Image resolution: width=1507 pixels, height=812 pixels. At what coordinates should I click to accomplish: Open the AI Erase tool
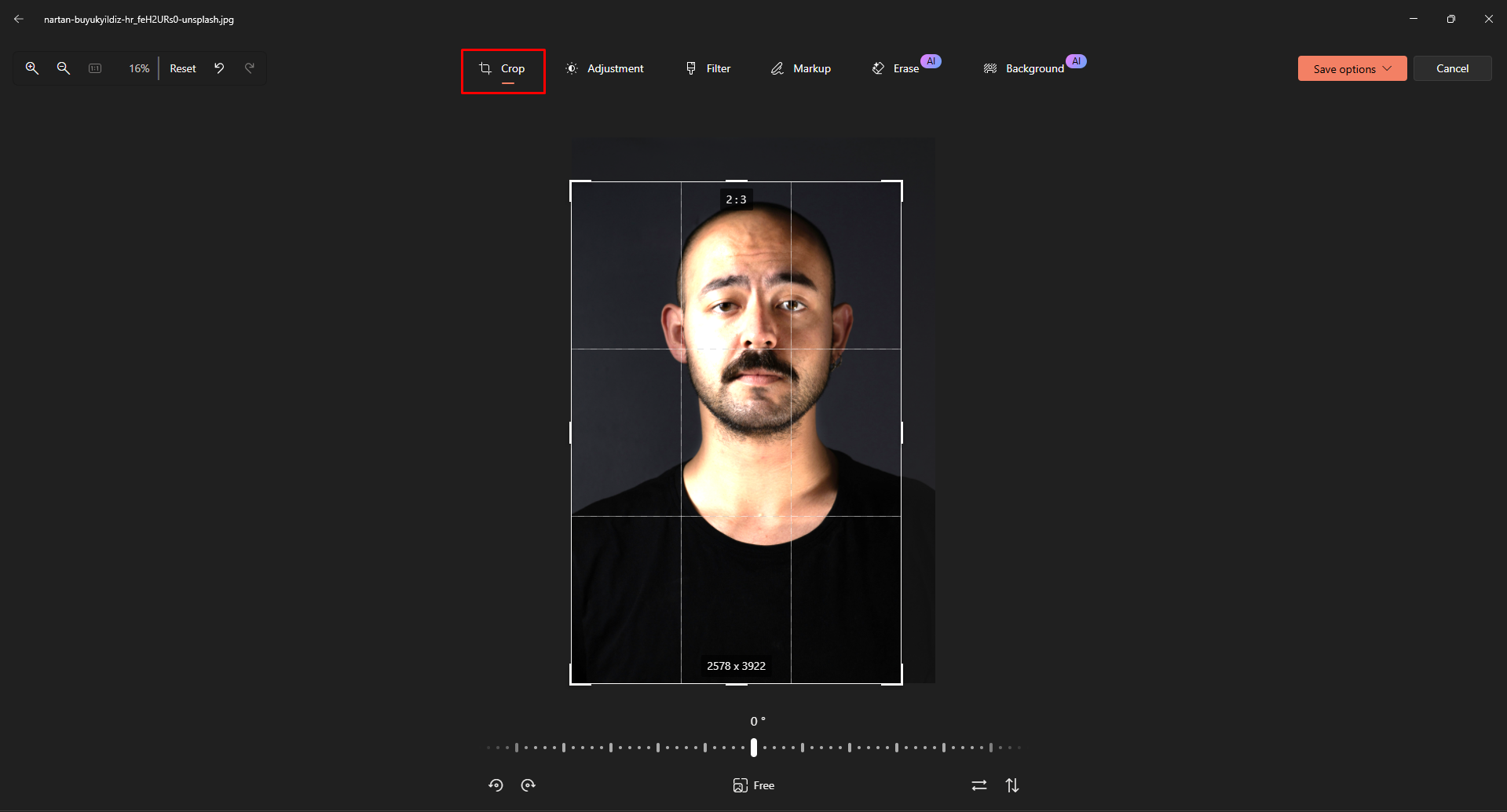click(x=896, y=68)
